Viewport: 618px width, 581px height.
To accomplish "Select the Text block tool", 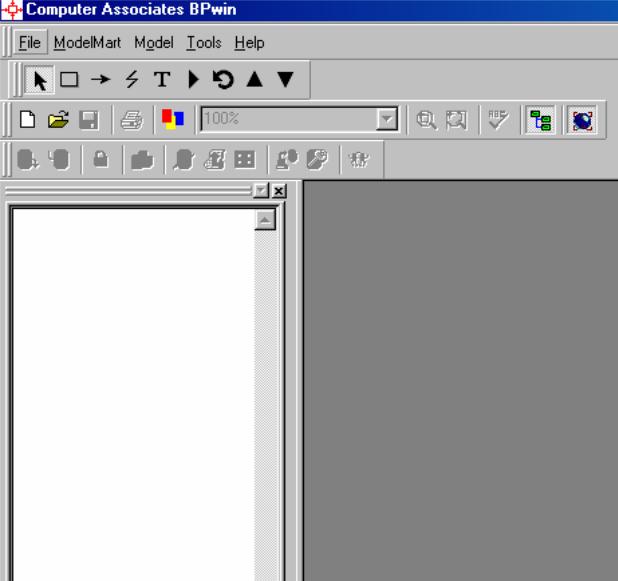I will 162,80.
